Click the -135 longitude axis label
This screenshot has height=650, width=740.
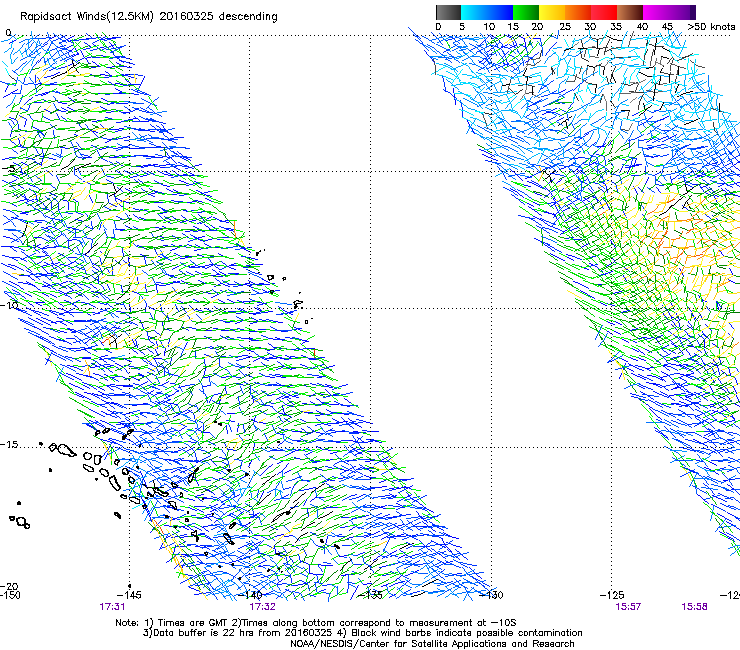(x=370, y=595)
